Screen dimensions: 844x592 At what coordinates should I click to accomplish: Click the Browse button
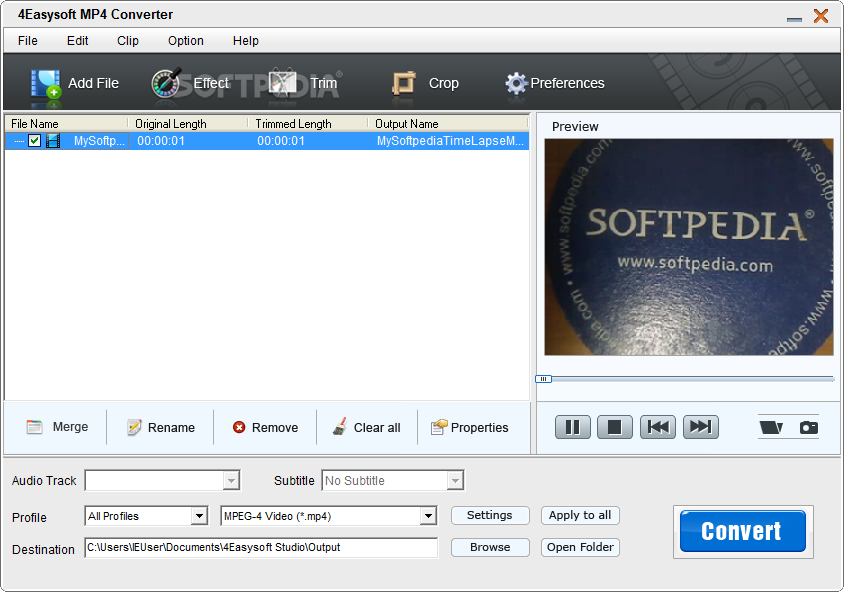tap(490, 547)
